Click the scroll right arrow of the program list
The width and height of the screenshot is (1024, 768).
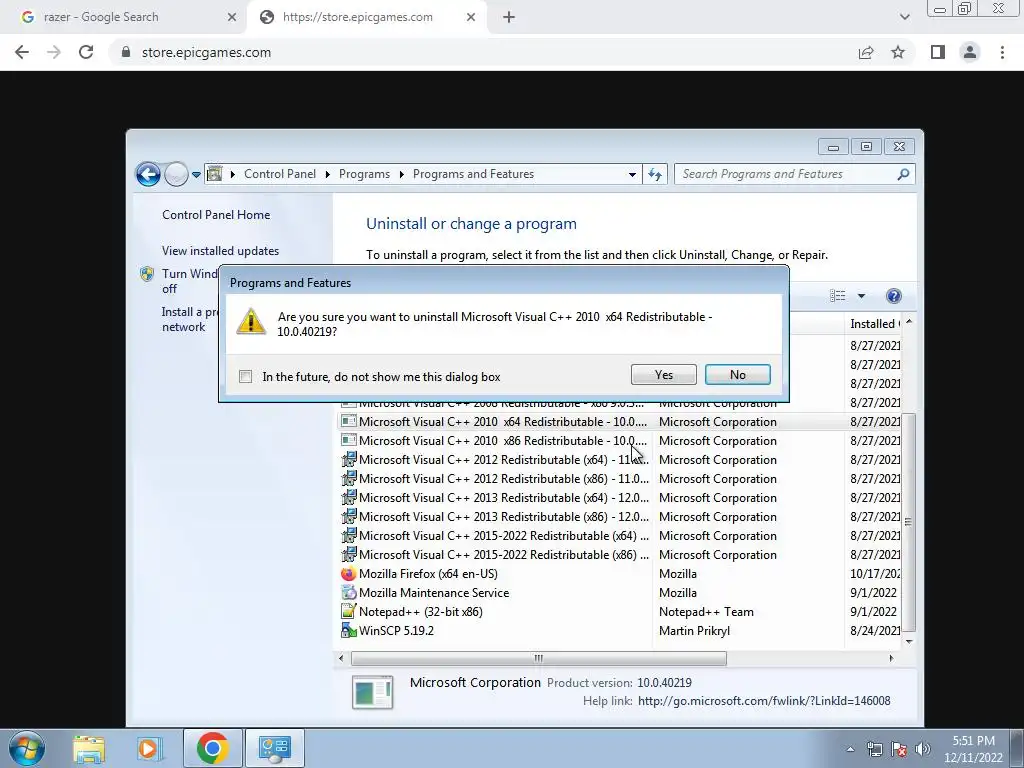pos(891,658)
